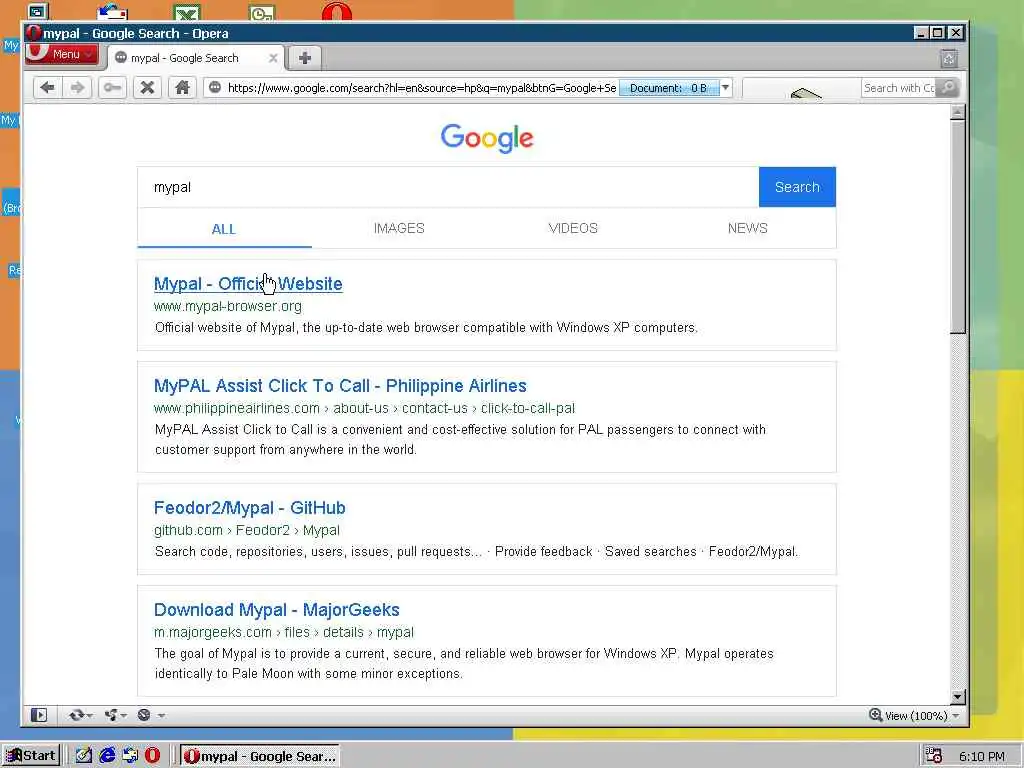Go back with the Opera back arrow
1024x768 pixels.
click(x=47, y=88)
